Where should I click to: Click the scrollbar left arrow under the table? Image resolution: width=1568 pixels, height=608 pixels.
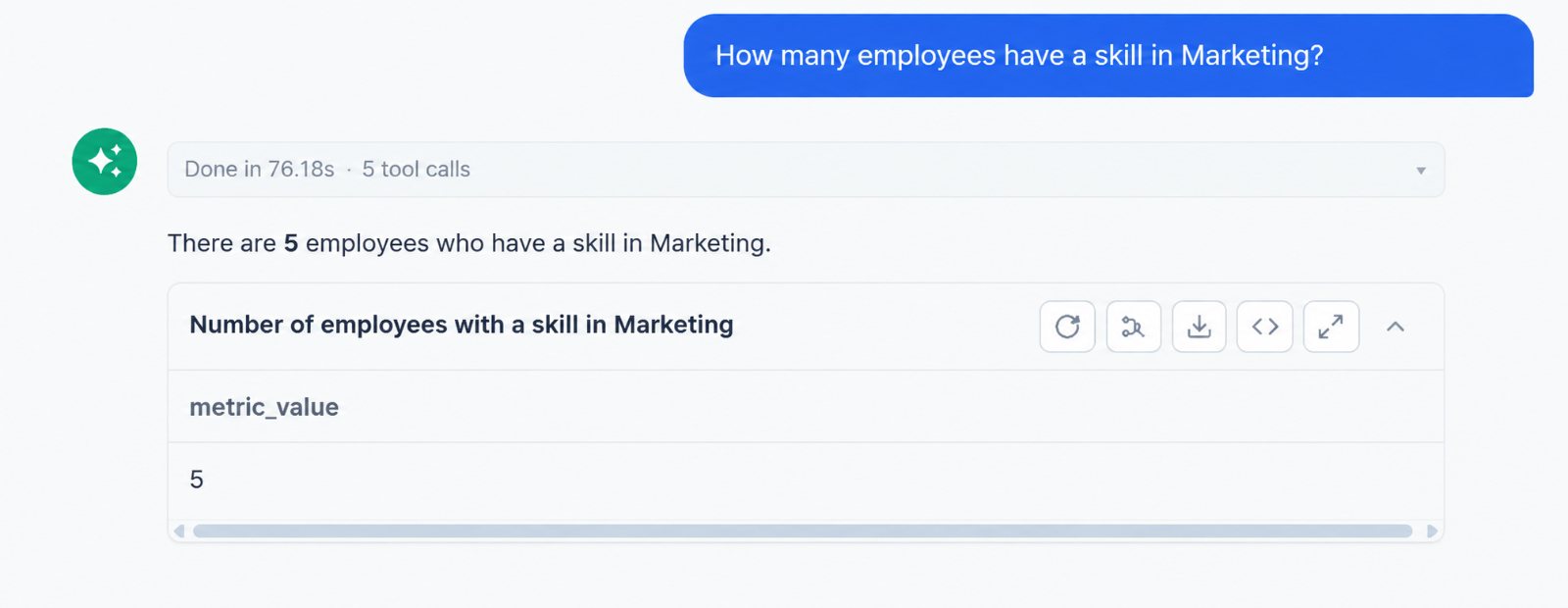(x=178, y=532)
